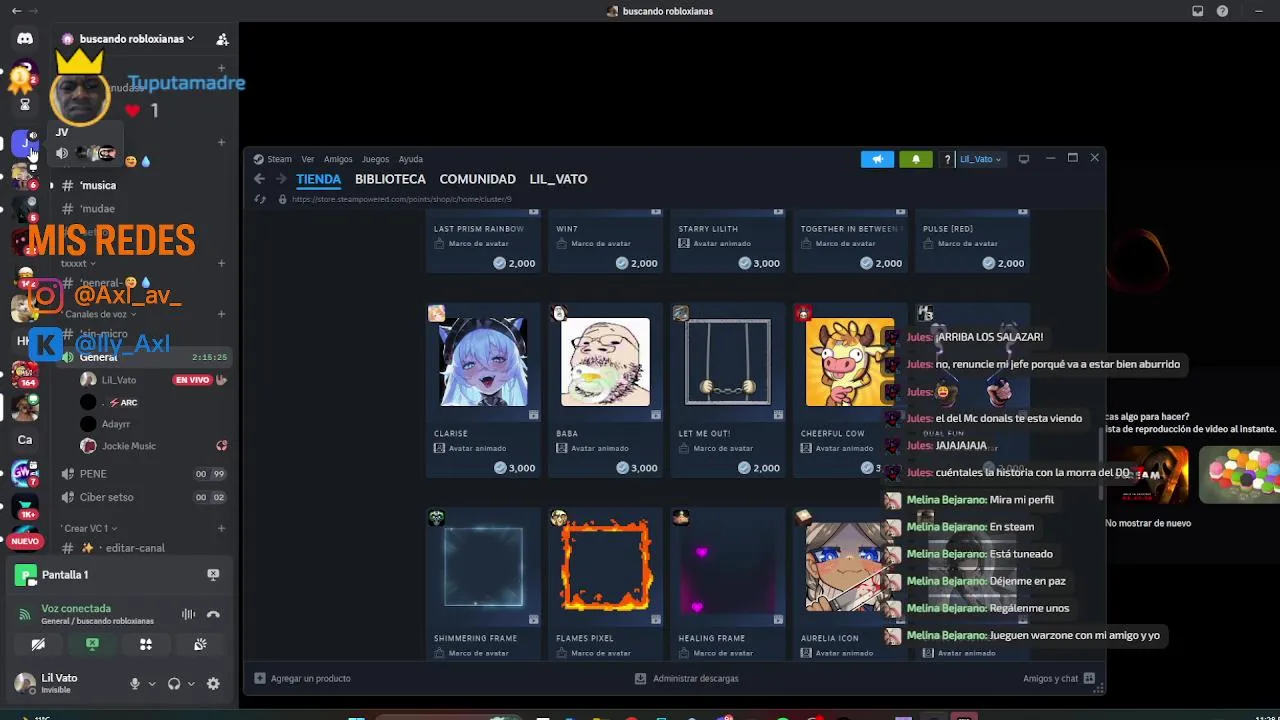Add a channel to Canales de voz
This screenshot has height=720, width=1280.
pos(221,314)
